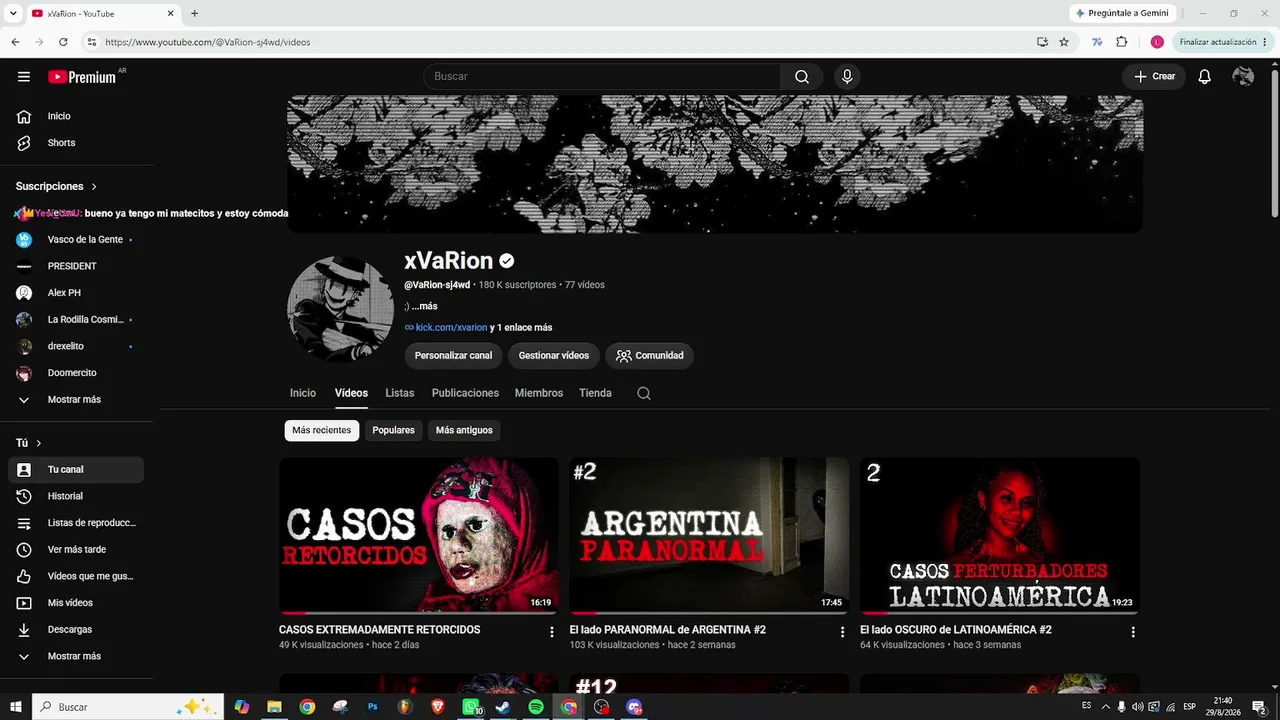The width and height of the screenshot is (1280, 720).
Task: Follow the kick.com/xvarion link
Action: pyautogui.click(x=451, y=328)
